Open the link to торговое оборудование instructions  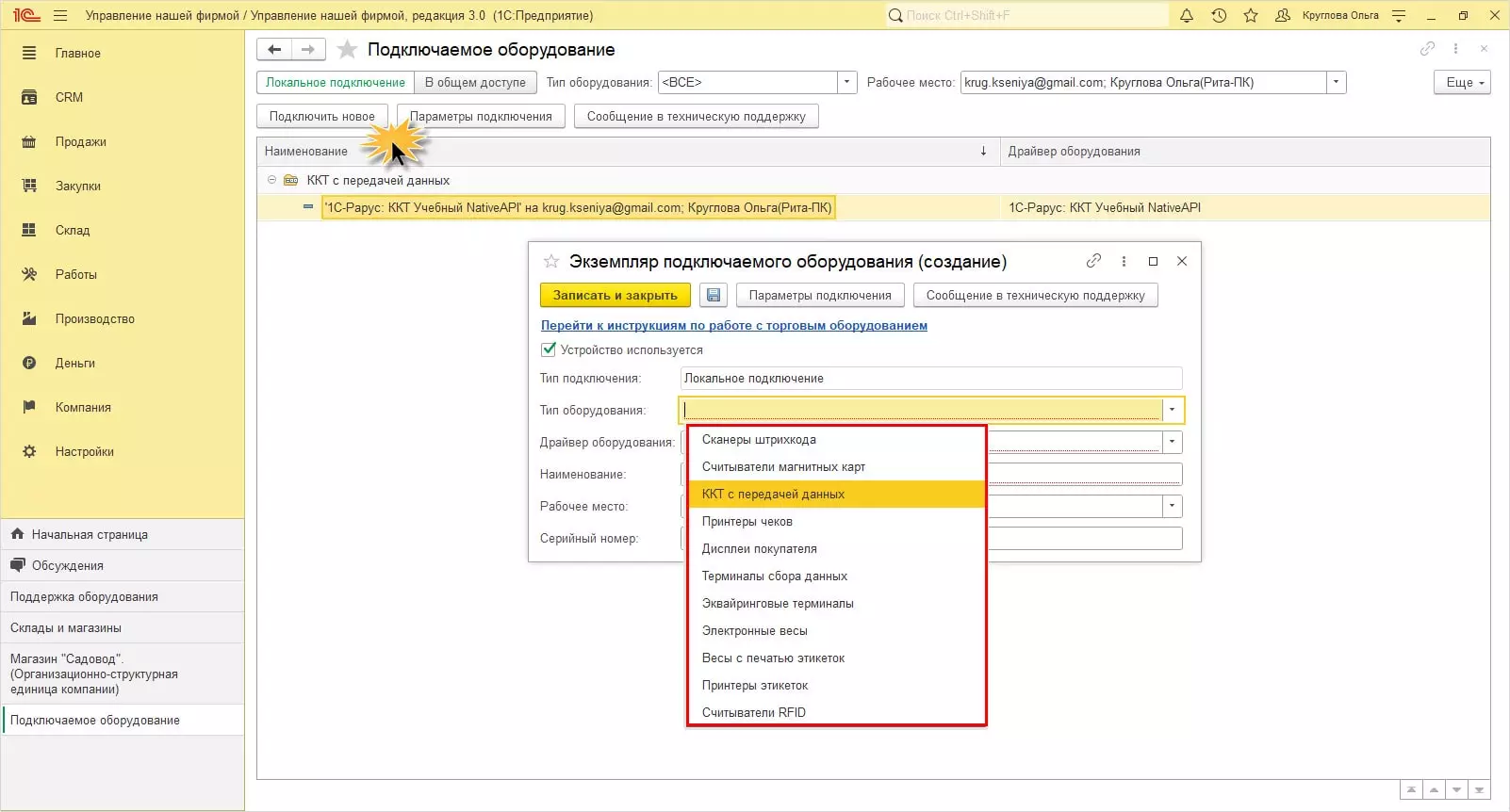coord(734,325)
